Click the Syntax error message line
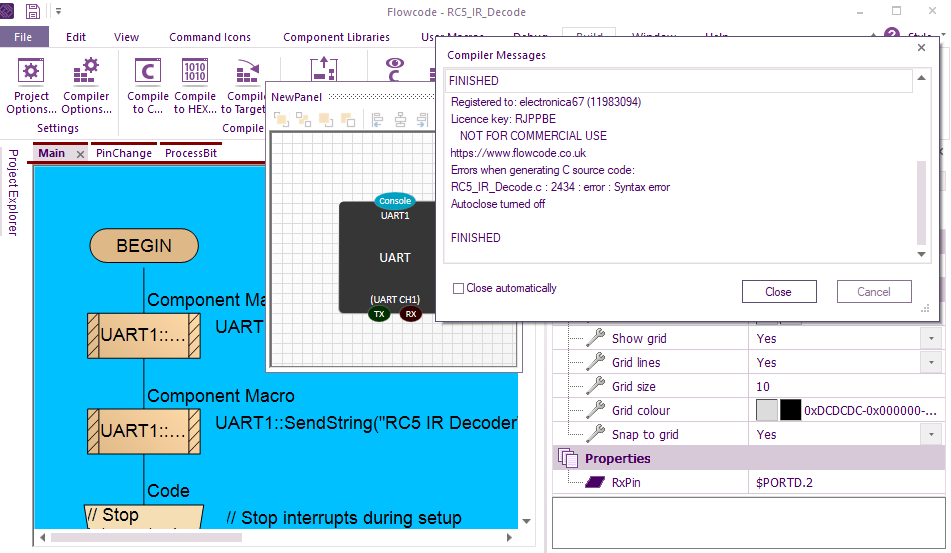 point(560,187)
